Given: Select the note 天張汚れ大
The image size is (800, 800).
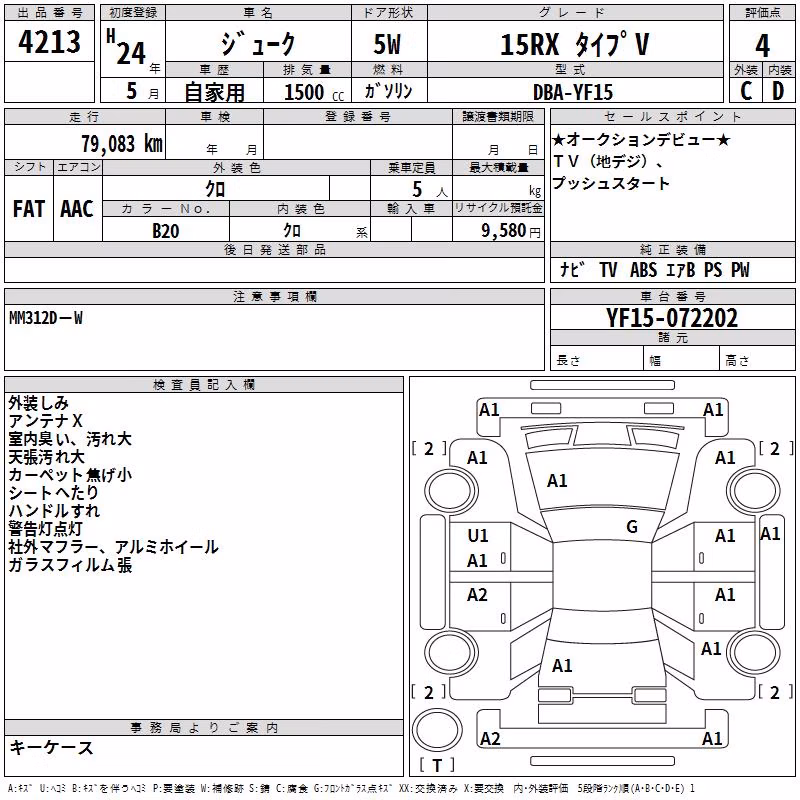Looking at the screenshot, I should (46, 457).
